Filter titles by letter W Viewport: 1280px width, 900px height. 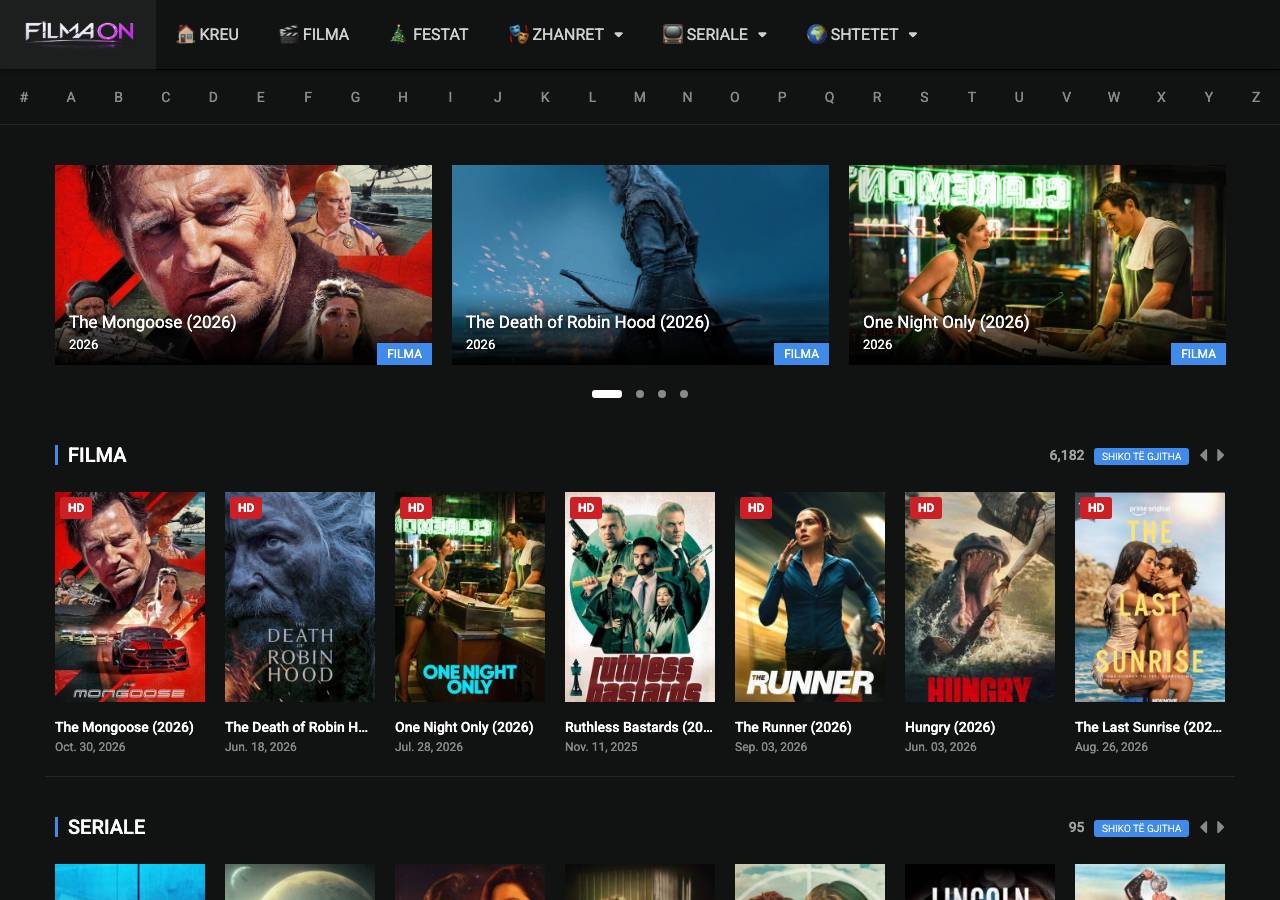1114,97
